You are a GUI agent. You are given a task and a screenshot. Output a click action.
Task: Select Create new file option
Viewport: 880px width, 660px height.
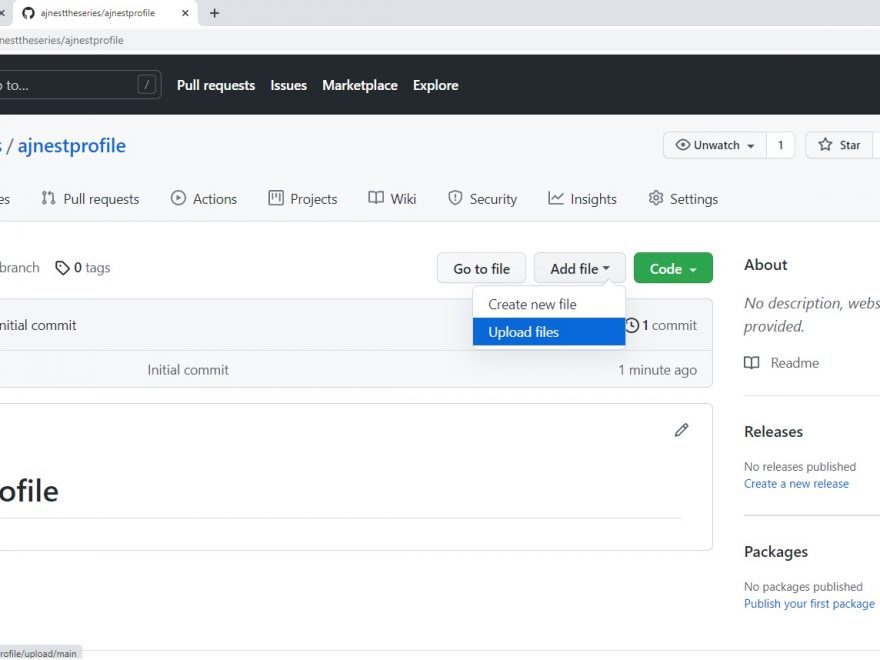point(532,304)
